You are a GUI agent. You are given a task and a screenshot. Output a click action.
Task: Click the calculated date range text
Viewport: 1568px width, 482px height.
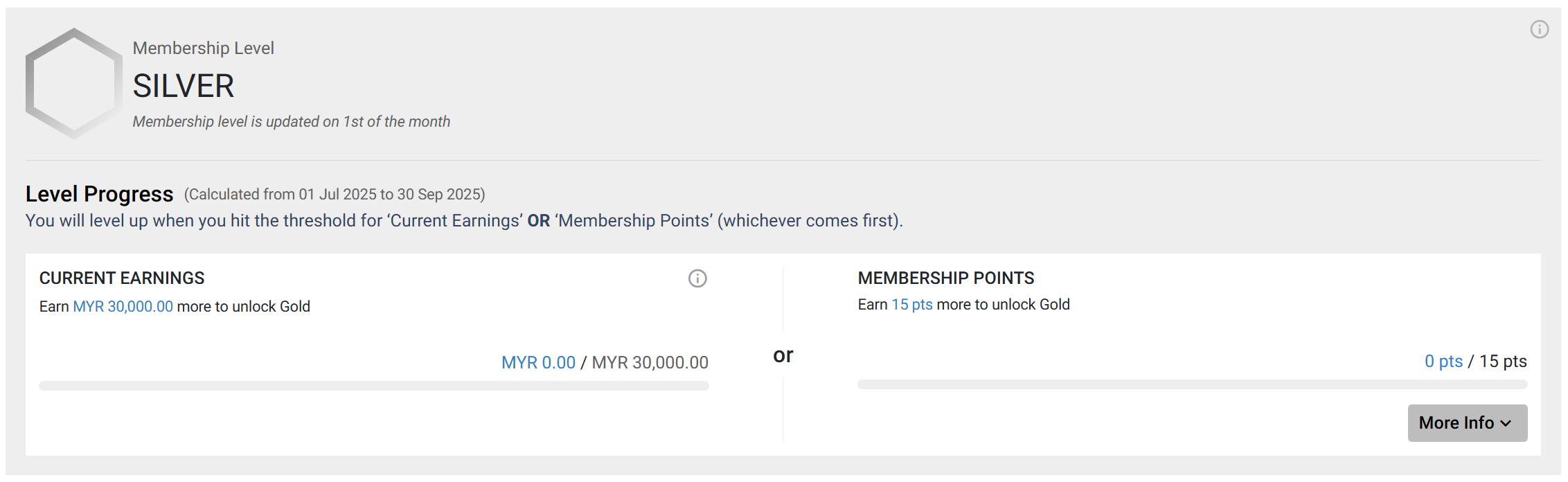(x=335, y=194)
